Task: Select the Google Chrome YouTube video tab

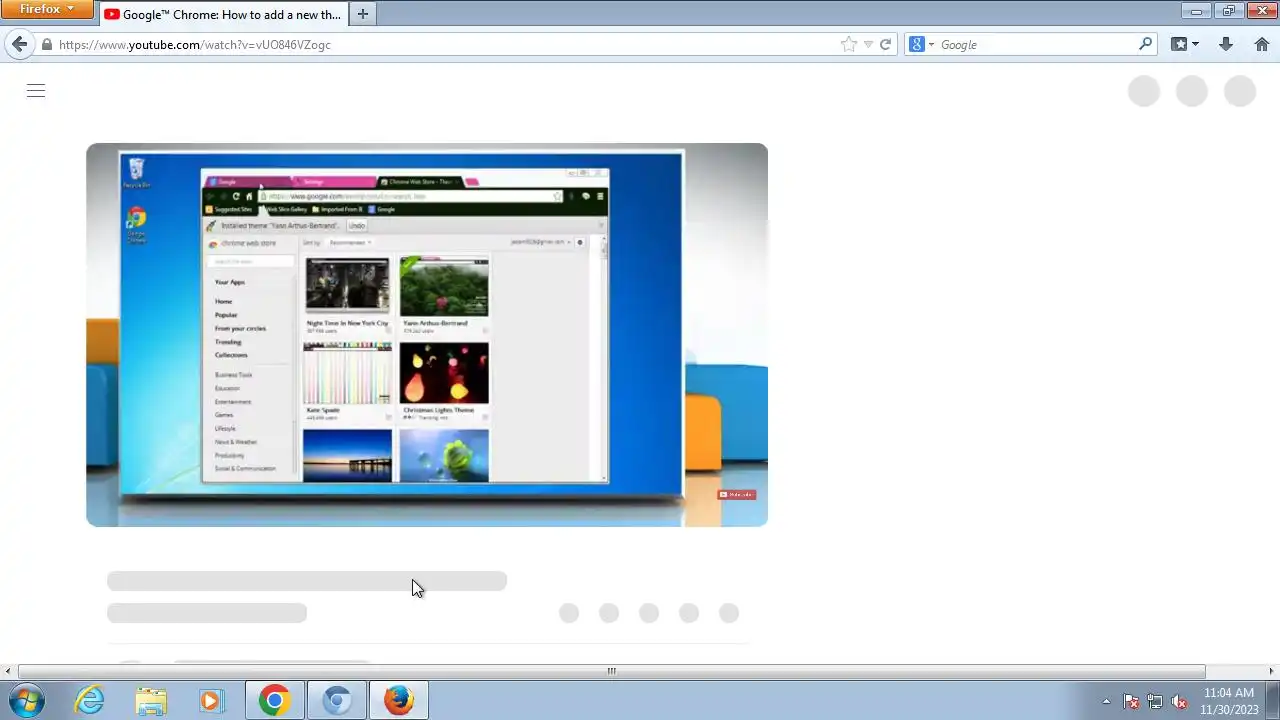Action: click(x=224, y=14)
